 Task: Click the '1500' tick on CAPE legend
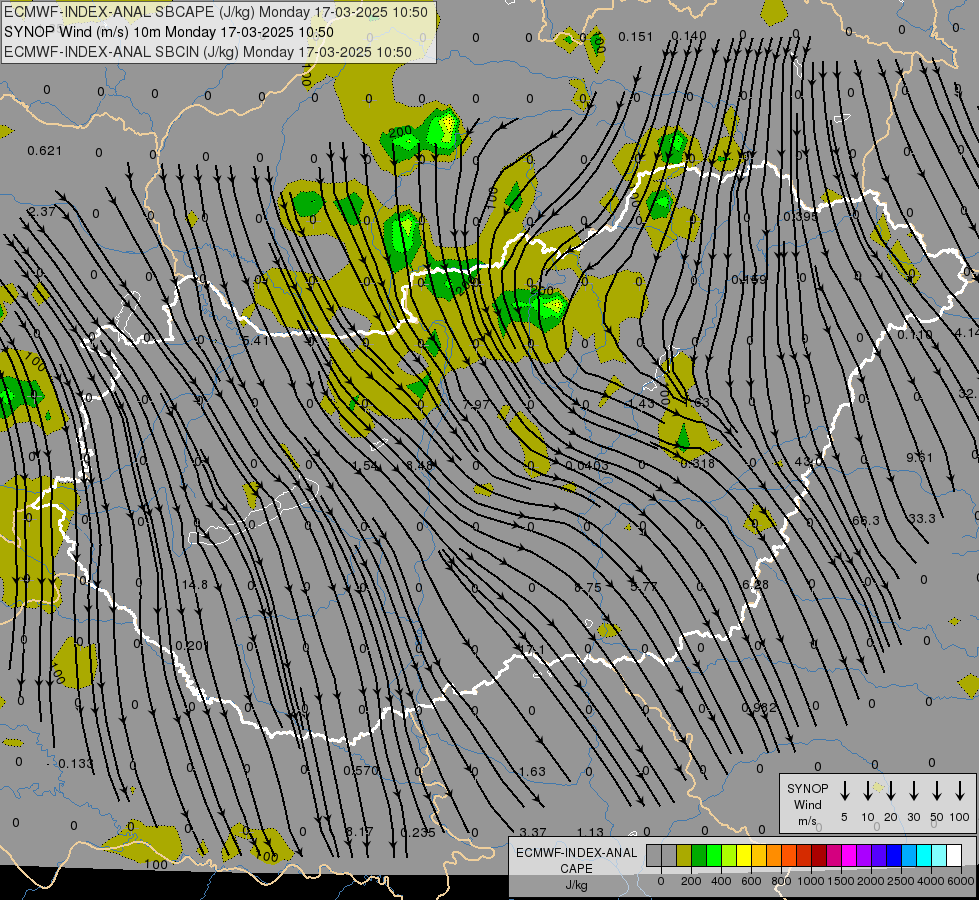[840, 881]
